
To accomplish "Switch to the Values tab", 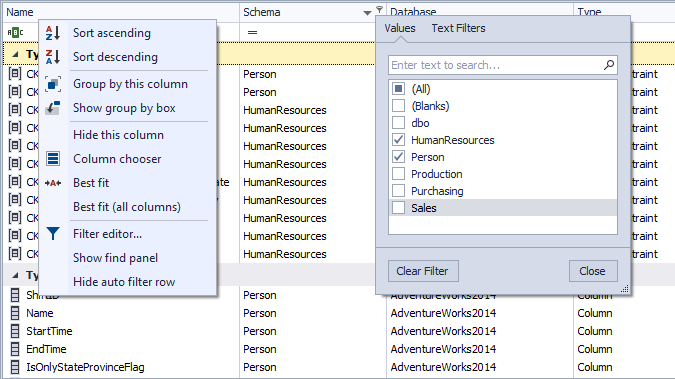I will click(400, 28).
